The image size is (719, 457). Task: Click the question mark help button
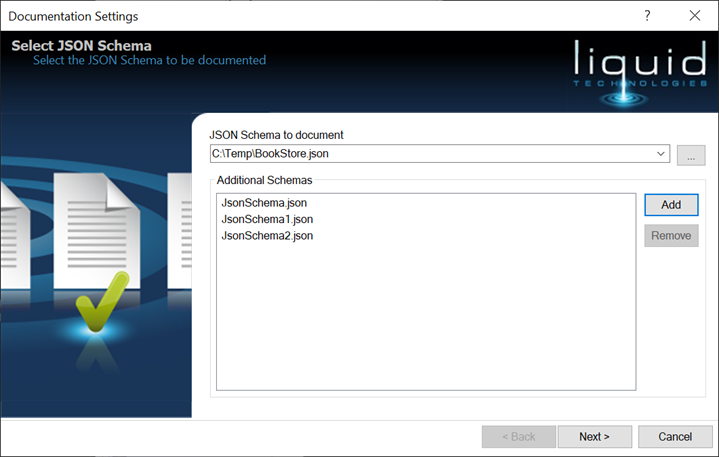point(647,16)
